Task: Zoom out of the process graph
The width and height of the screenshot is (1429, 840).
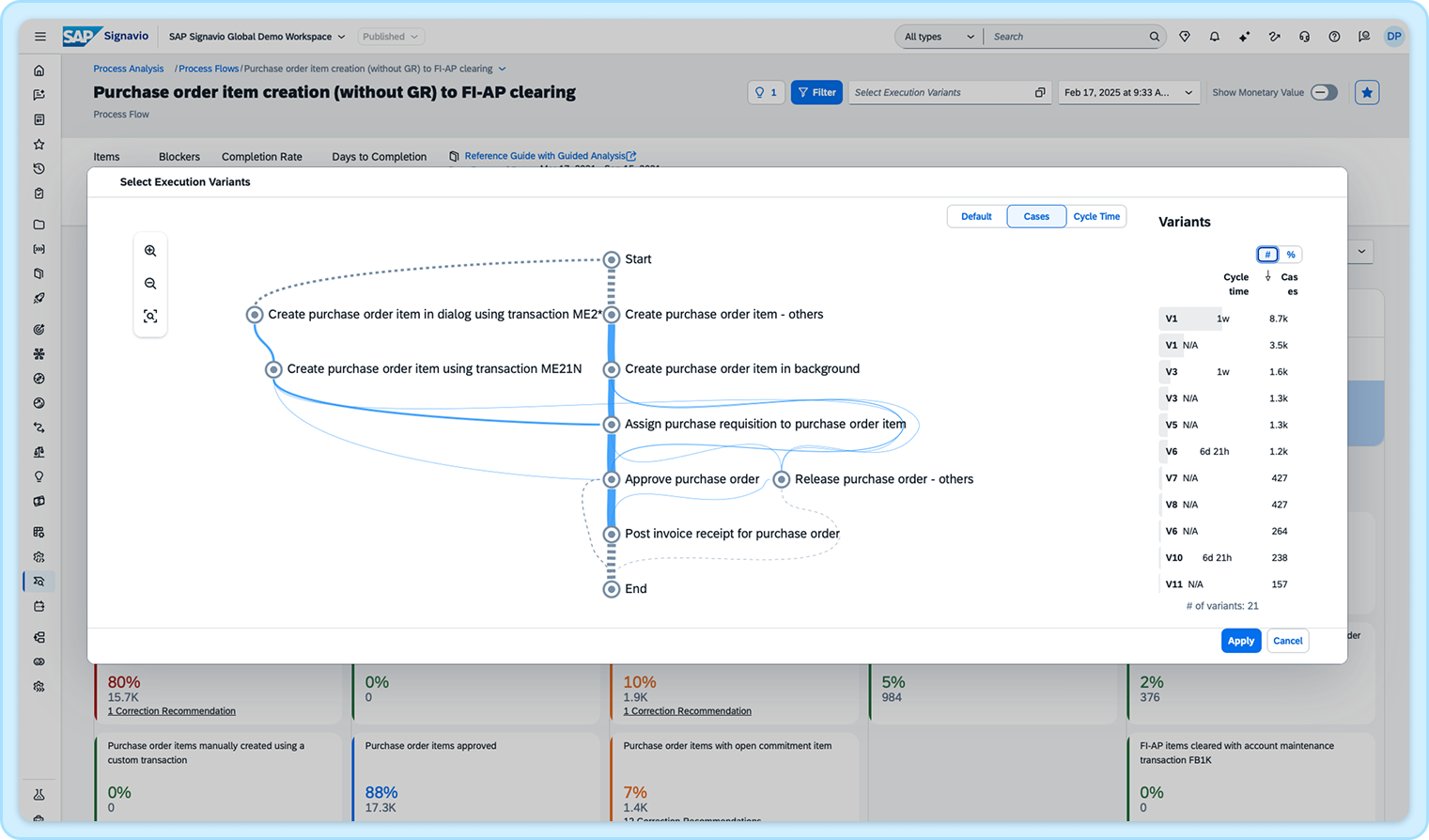Action: 150,284
